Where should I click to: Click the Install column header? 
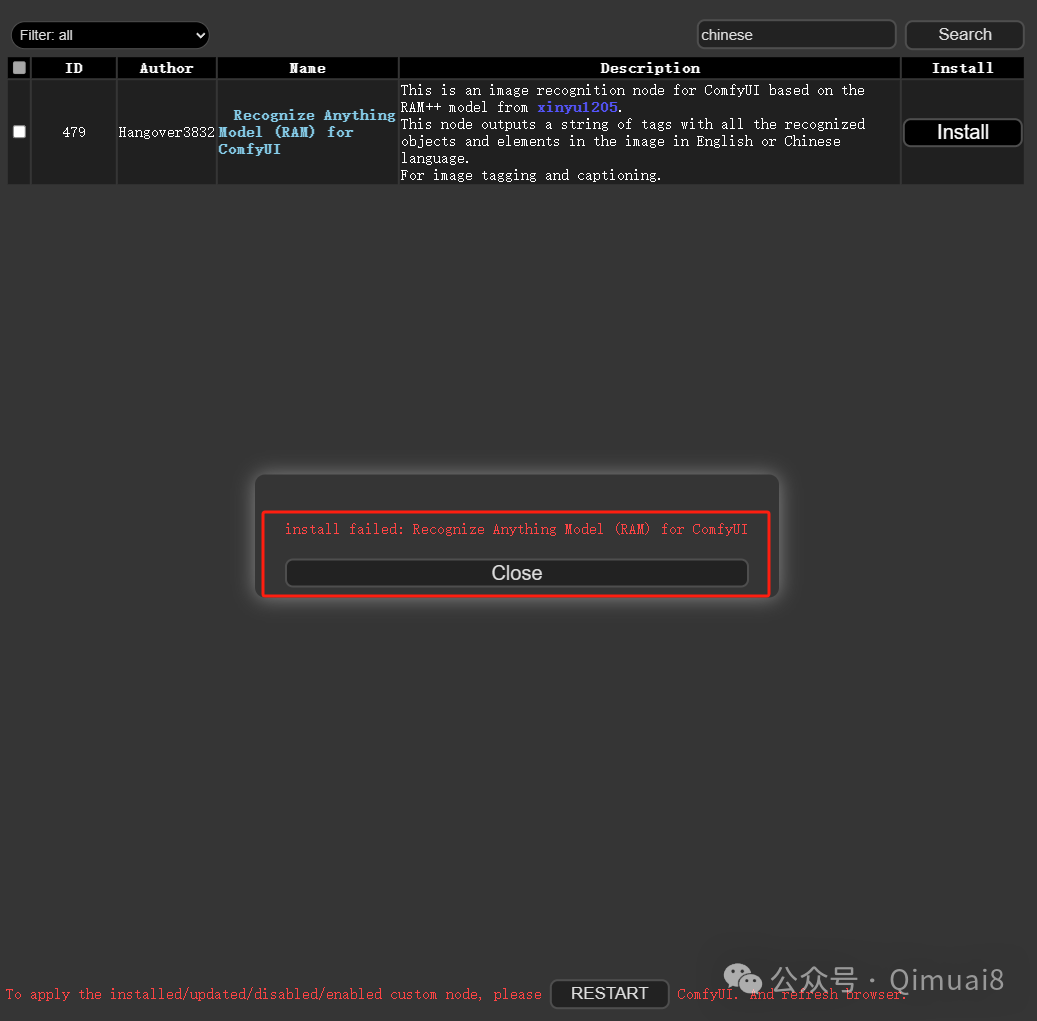coord(962,68)
